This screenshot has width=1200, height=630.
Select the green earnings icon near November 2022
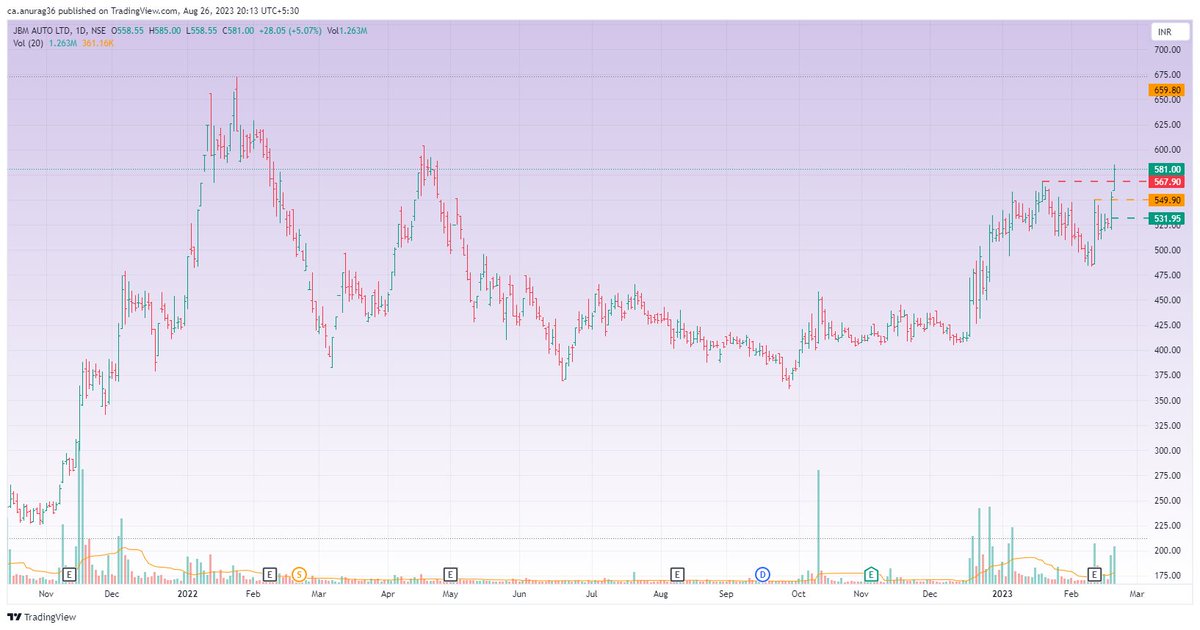(x=869, y=574)
